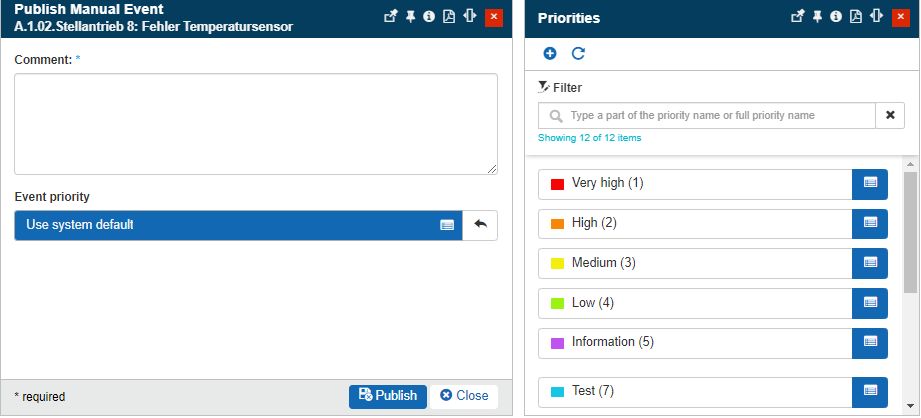This screenshot has height=418, width=921.
Task: Refresh the priorities list
Action: pyautogui.click(x=578, y=54)
